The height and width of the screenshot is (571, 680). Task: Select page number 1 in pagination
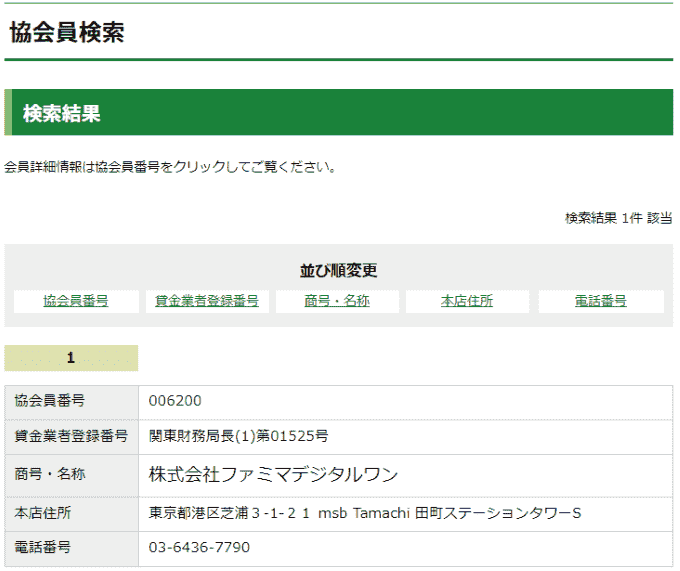coord(71,358)
